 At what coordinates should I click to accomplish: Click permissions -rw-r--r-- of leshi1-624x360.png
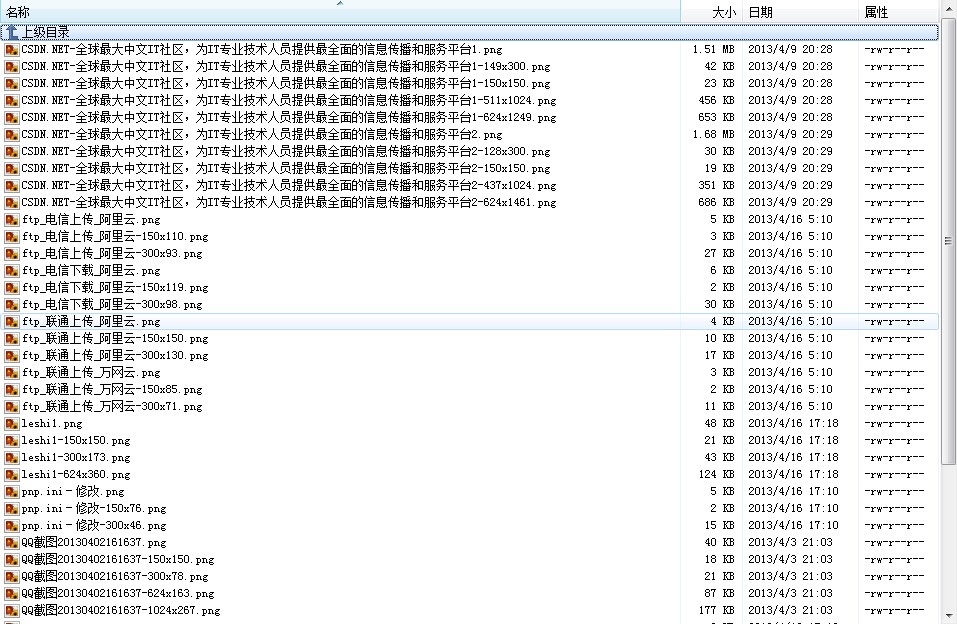894,474
